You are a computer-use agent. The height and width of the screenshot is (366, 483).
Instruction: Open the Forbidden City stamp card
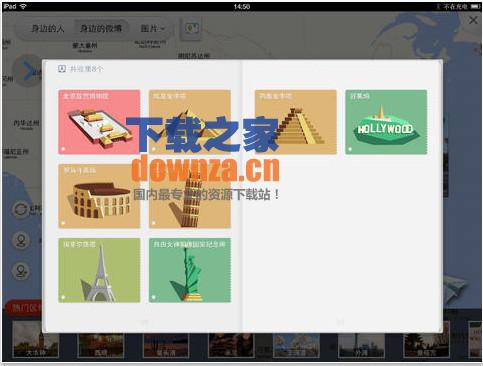pyautogui.click(x=99, y=122)
